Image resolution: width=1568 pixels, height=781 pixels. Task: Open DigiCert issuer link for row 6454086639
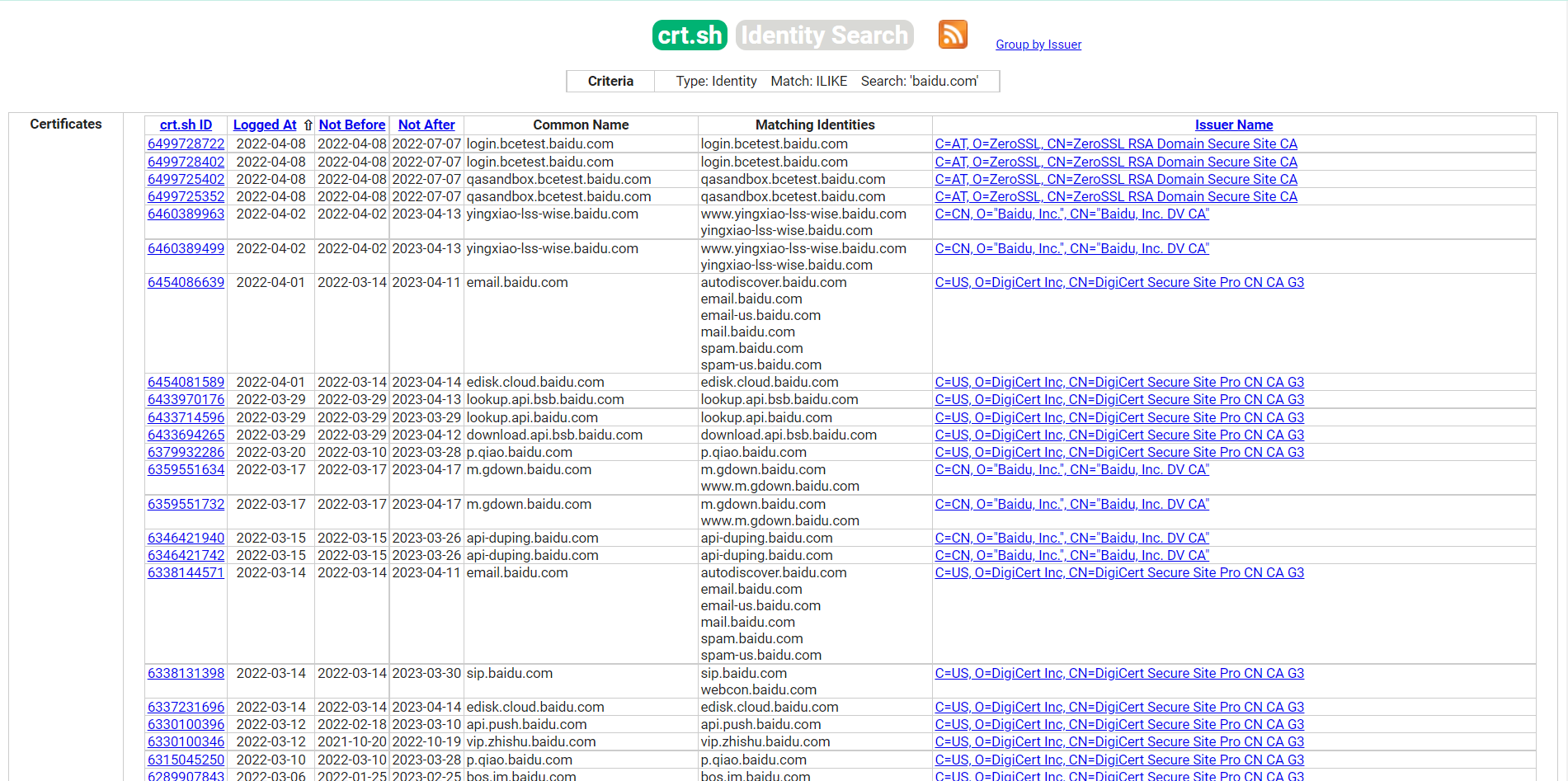1119,282
